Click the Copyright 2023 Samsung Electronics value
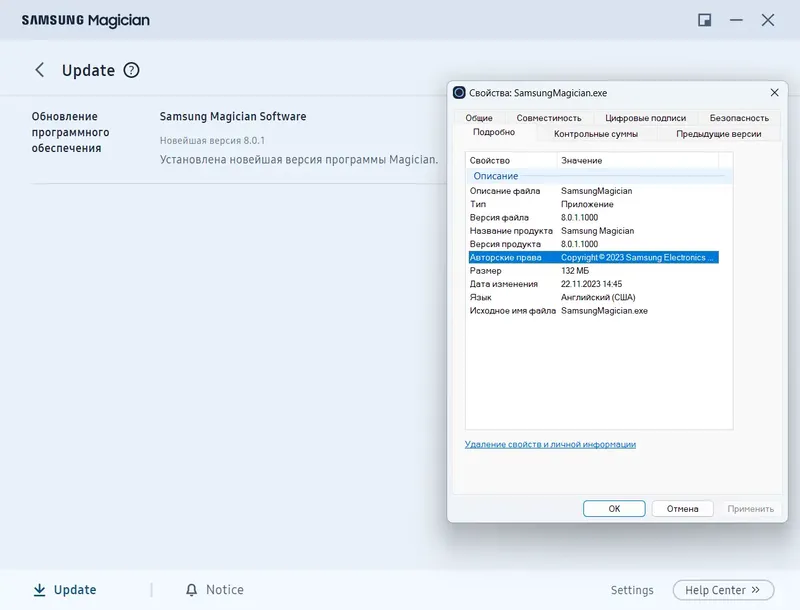The image size is (800, 610). [x=637, y=258]
